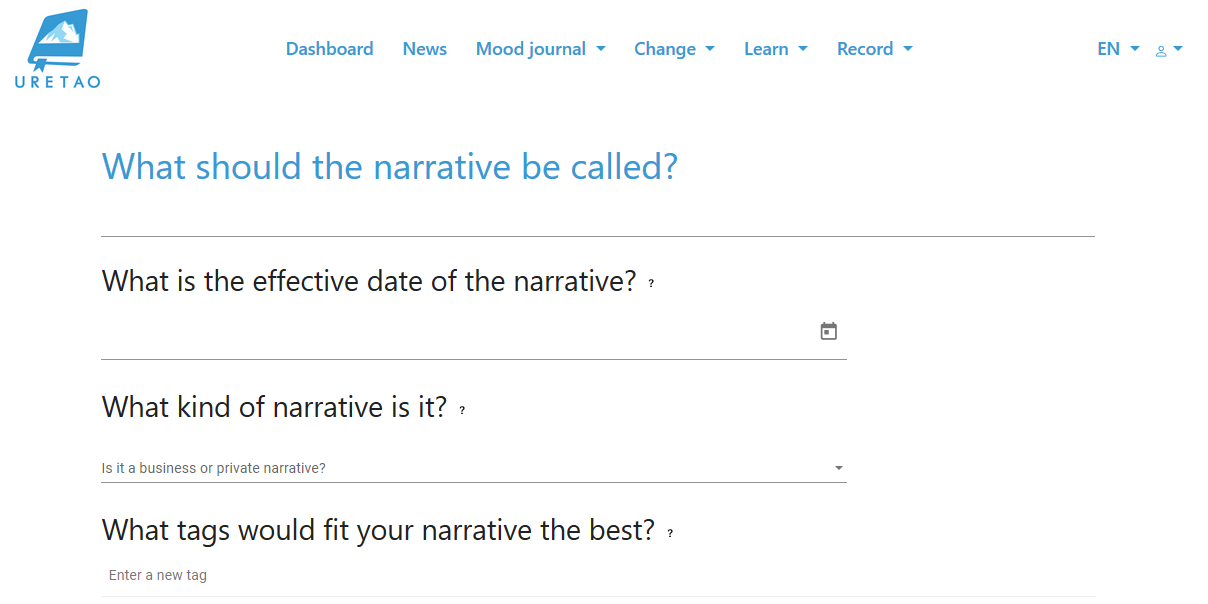Click the narrative title input line
This screenshot has height=604, width=1208.
click(x=597, y=220)
